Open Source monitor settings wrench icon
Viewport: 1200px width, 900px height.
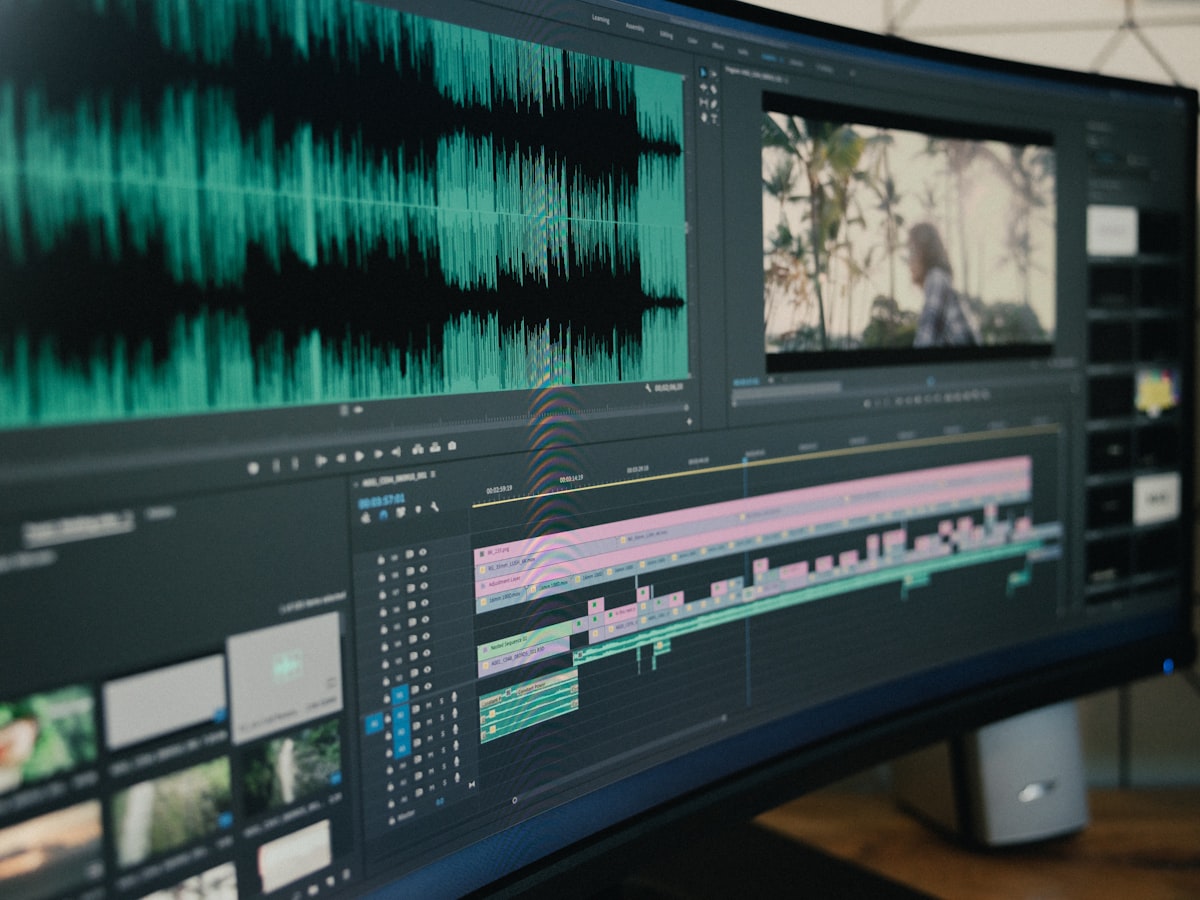click(648, 387)
